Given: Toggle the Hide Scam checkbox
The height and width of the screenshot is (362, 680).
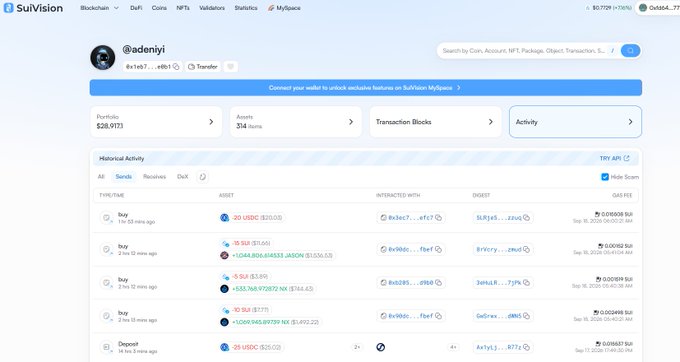Looking at the screenshot, I should [605, 177].
